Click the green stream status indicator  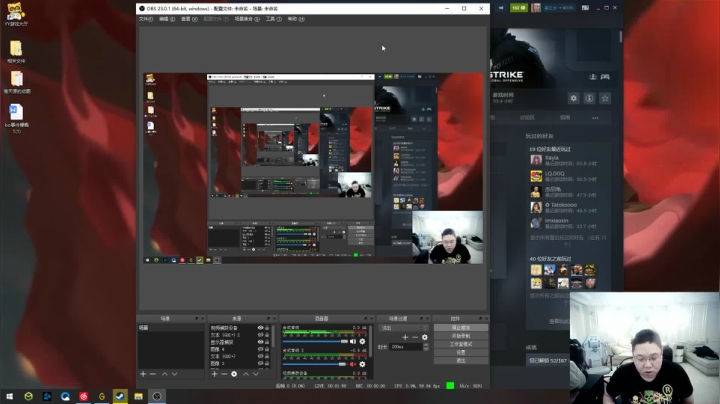tap(450, 386)
